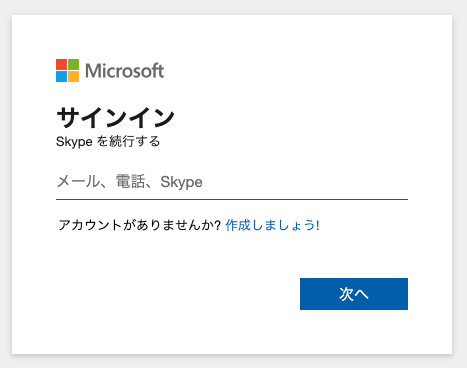Screen dimensions: 467x368
Task: Focus the メール、電話、Skype input field
Action: click(x=232, y=182)
